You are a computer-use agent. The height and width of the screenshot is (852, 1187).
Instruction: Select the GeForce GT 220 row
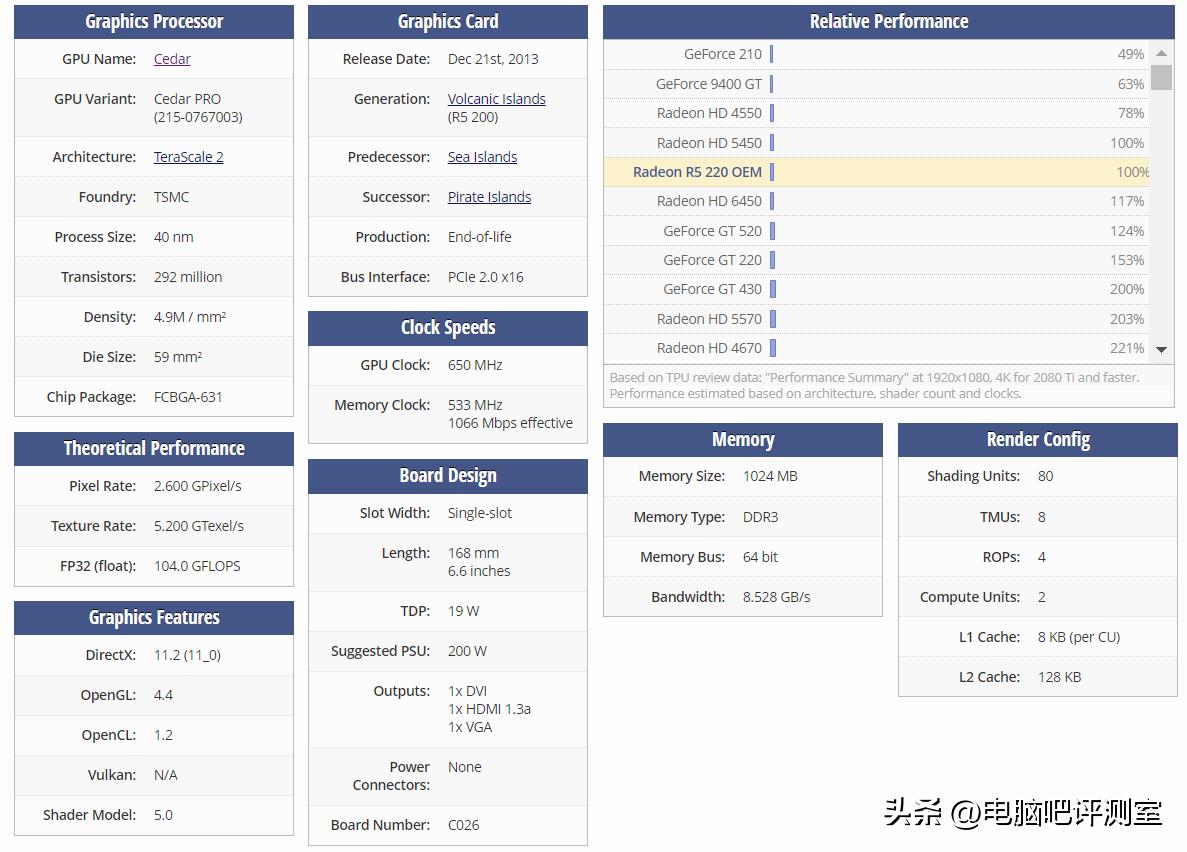tap(877, 260)
